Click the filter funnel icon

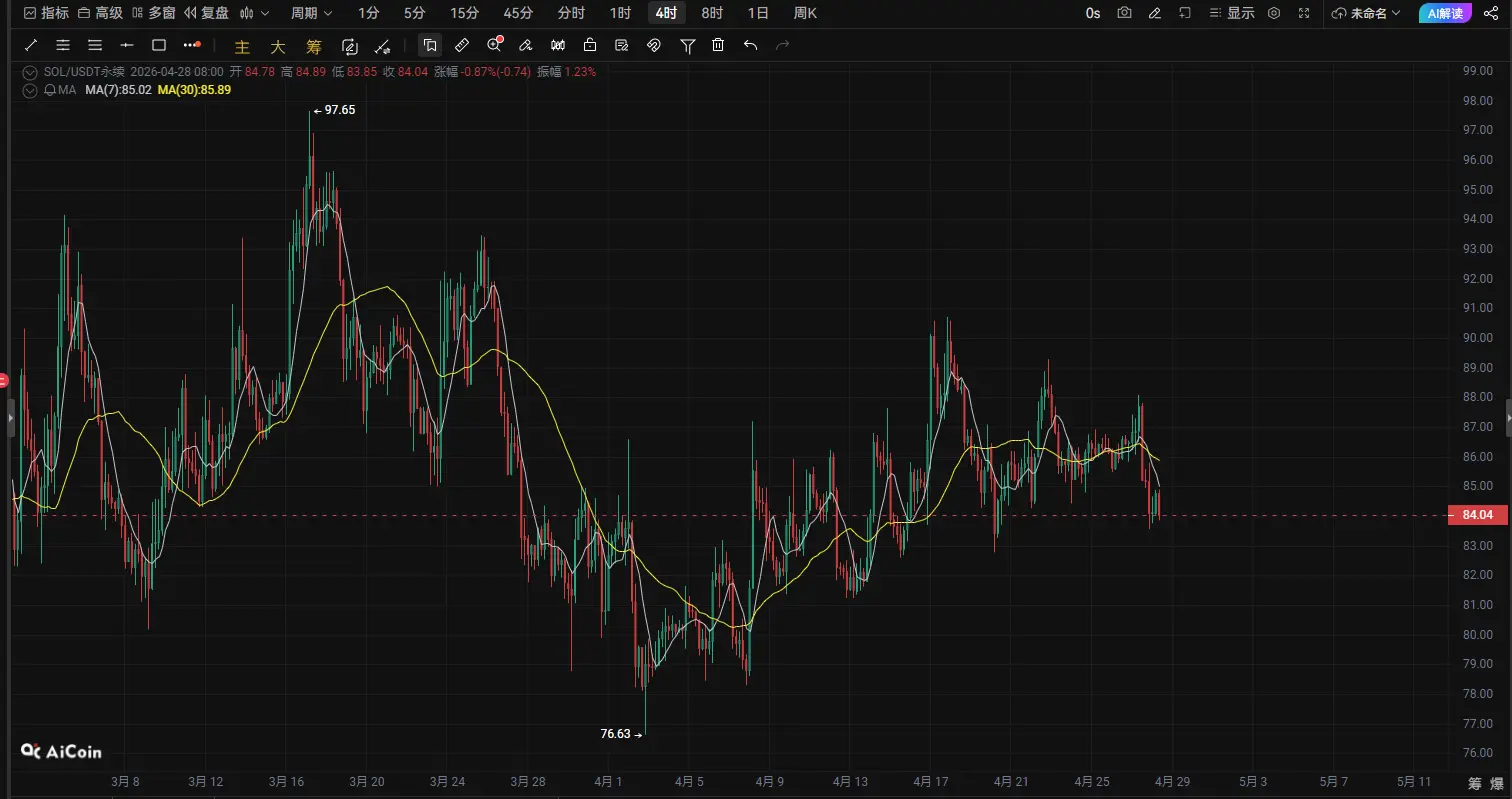(x=687, y=45)
